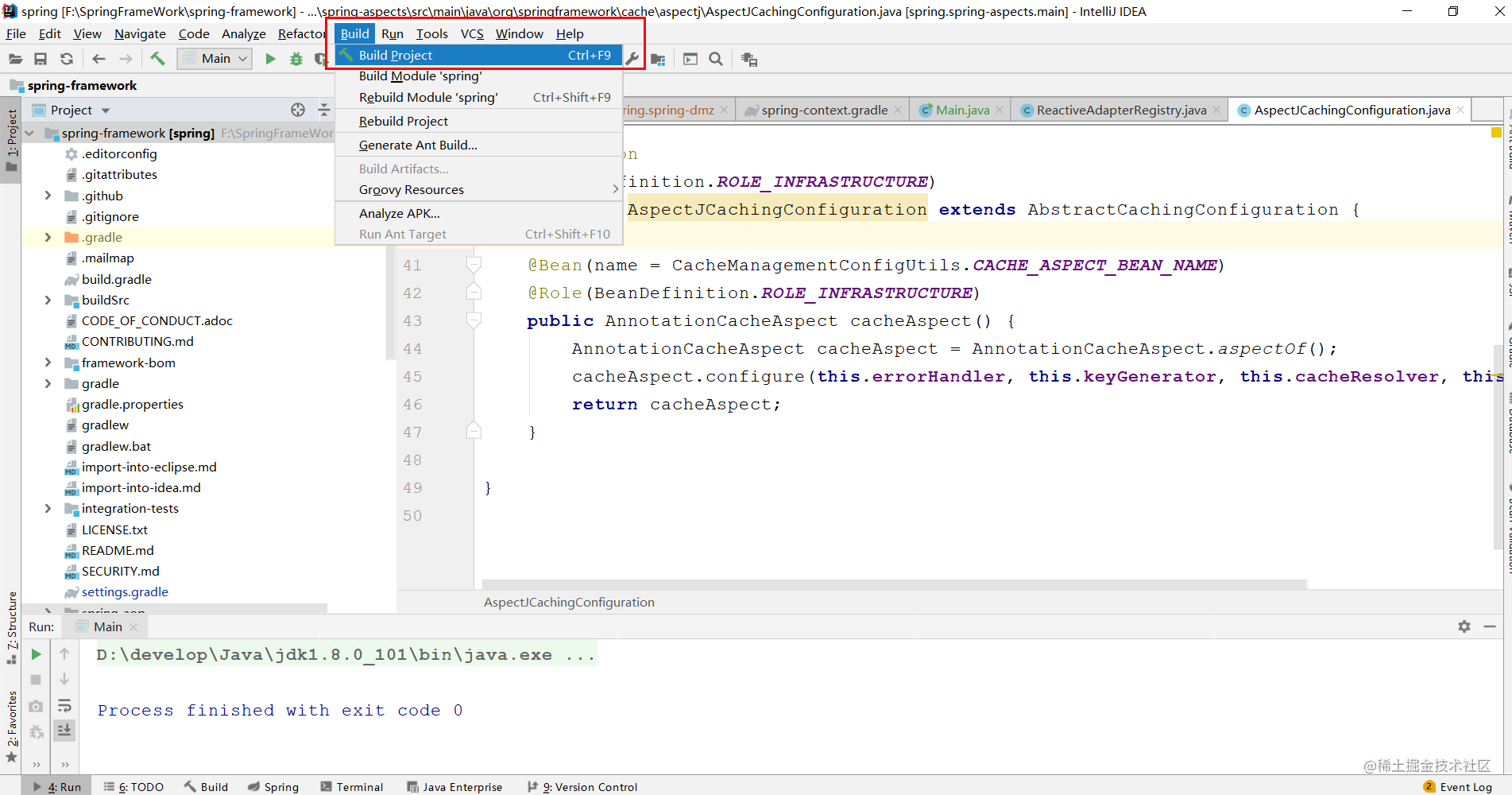Open settings with wrench toolbar icon

pos(632,59)
